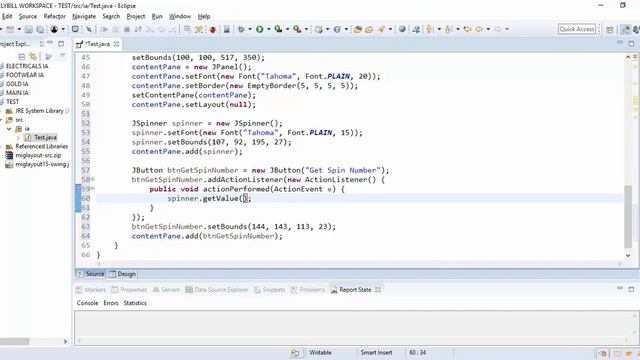Click the Back navigation arrow icon

(479, 29)
